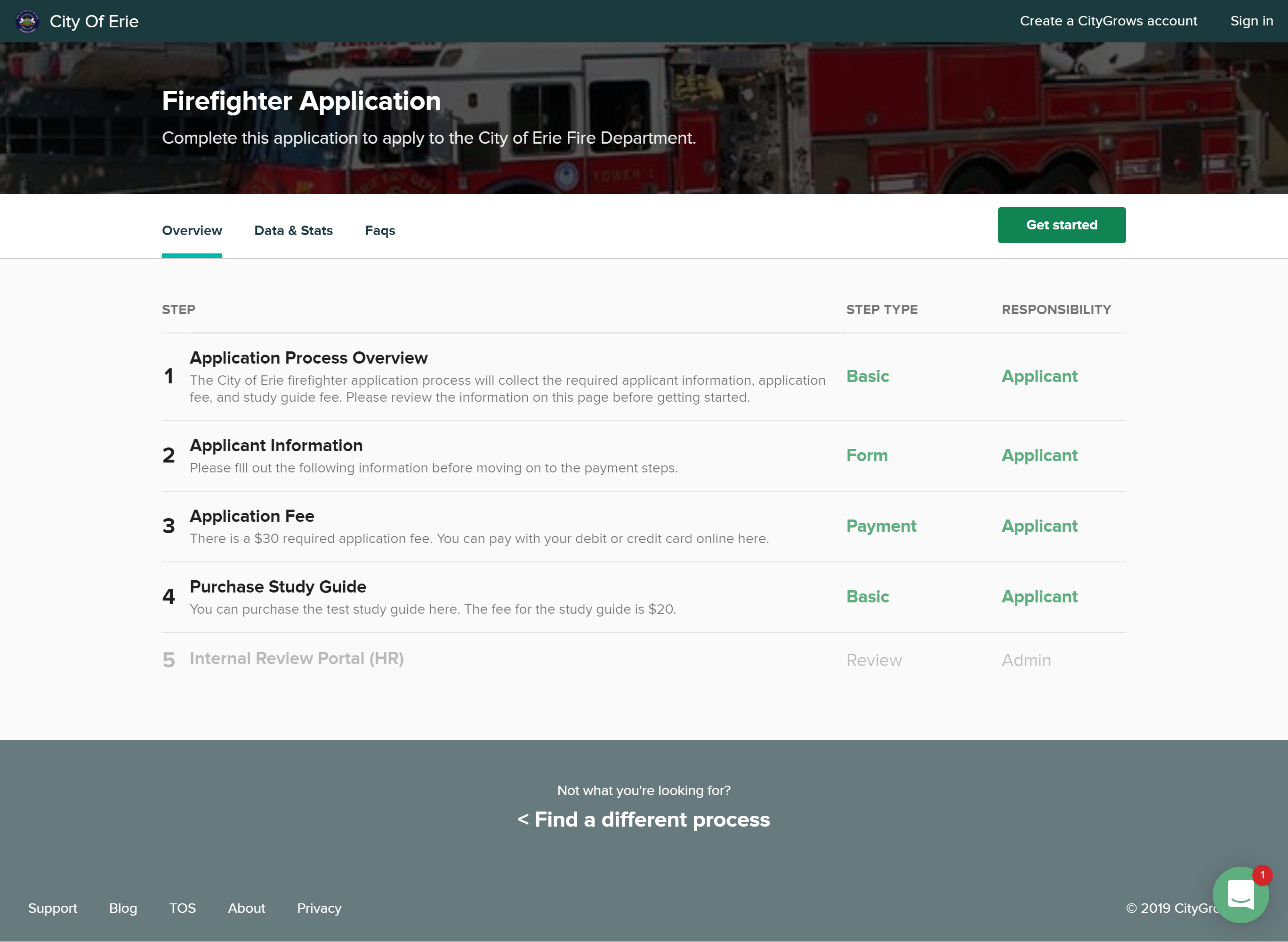Click the Sign in link
This screenshot has height=942, width=1288.
(1251, 21)
